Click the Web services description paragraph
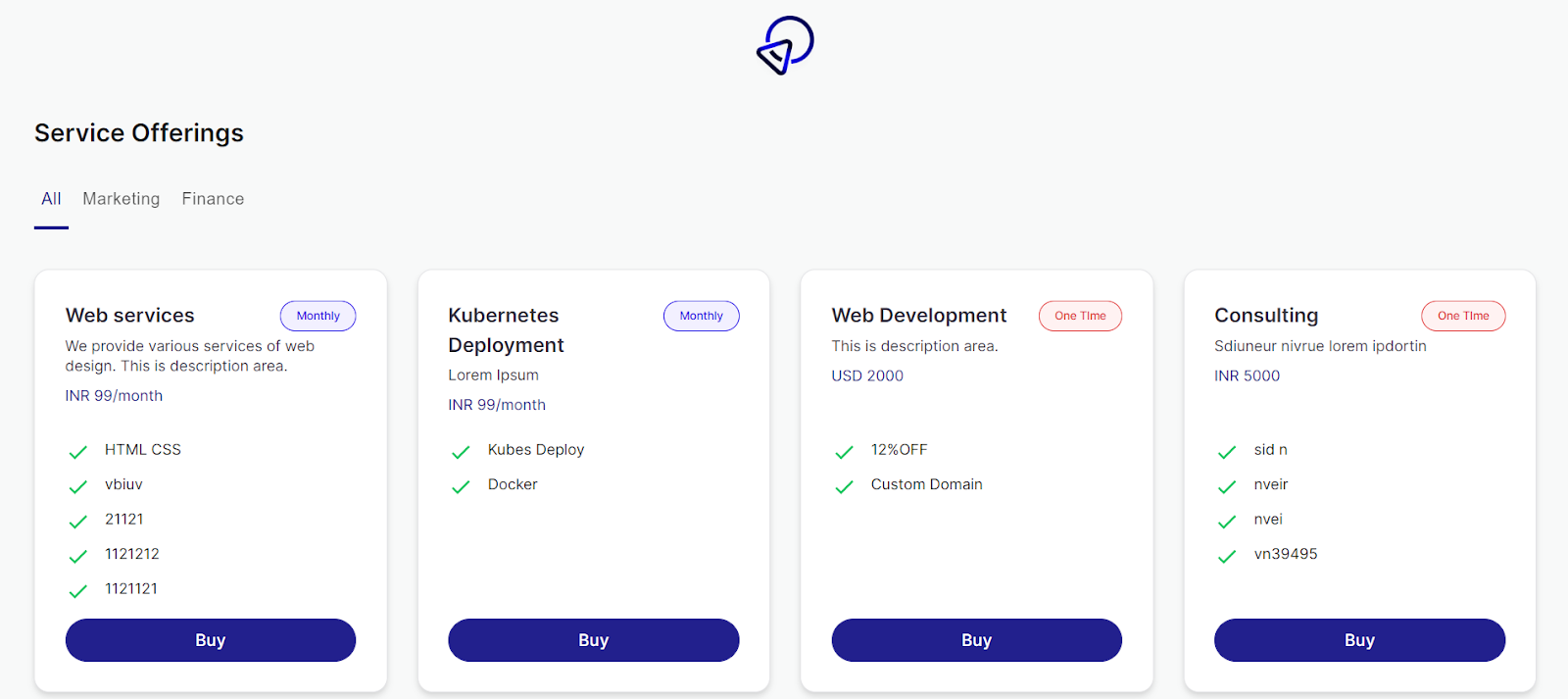1568x699 pixels. (190, 356)
